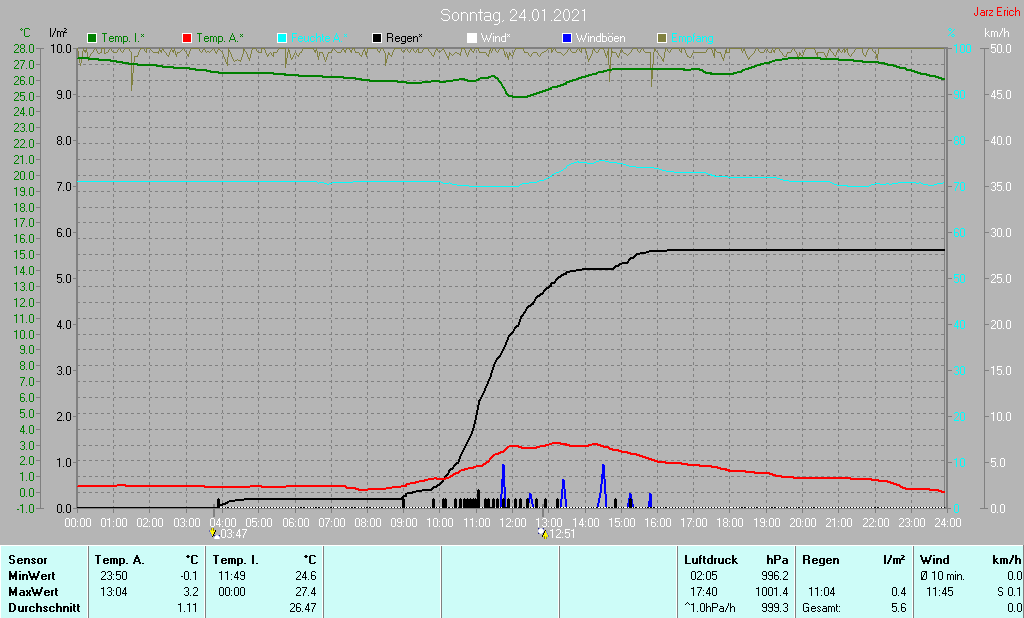Click the 'Luftdruck' column header
The width and height of the screenshot is (1024, 618).
pos(711,561)
